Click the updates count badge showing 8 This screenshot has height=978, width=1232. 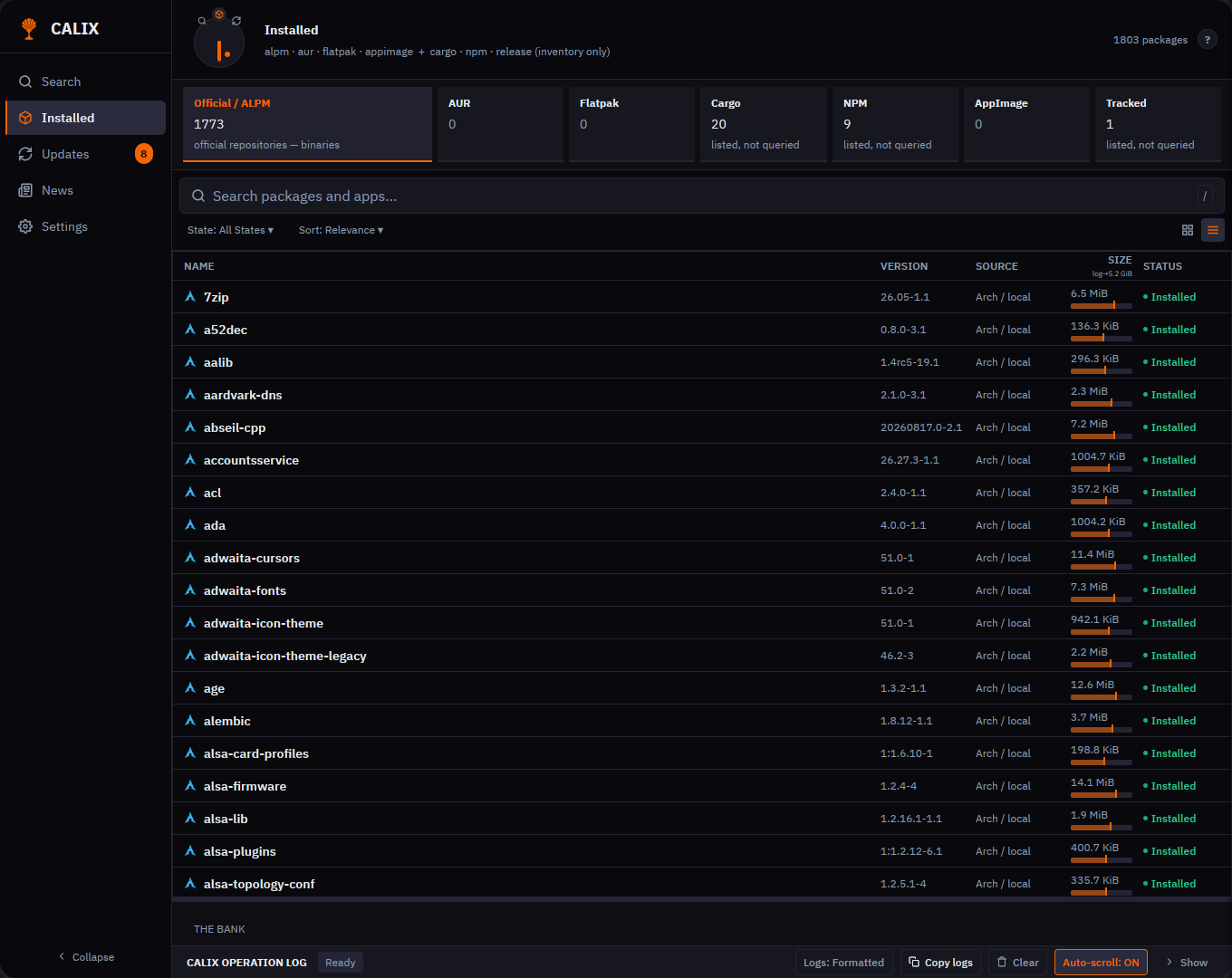pyautogui.click(x=144, y=154)
